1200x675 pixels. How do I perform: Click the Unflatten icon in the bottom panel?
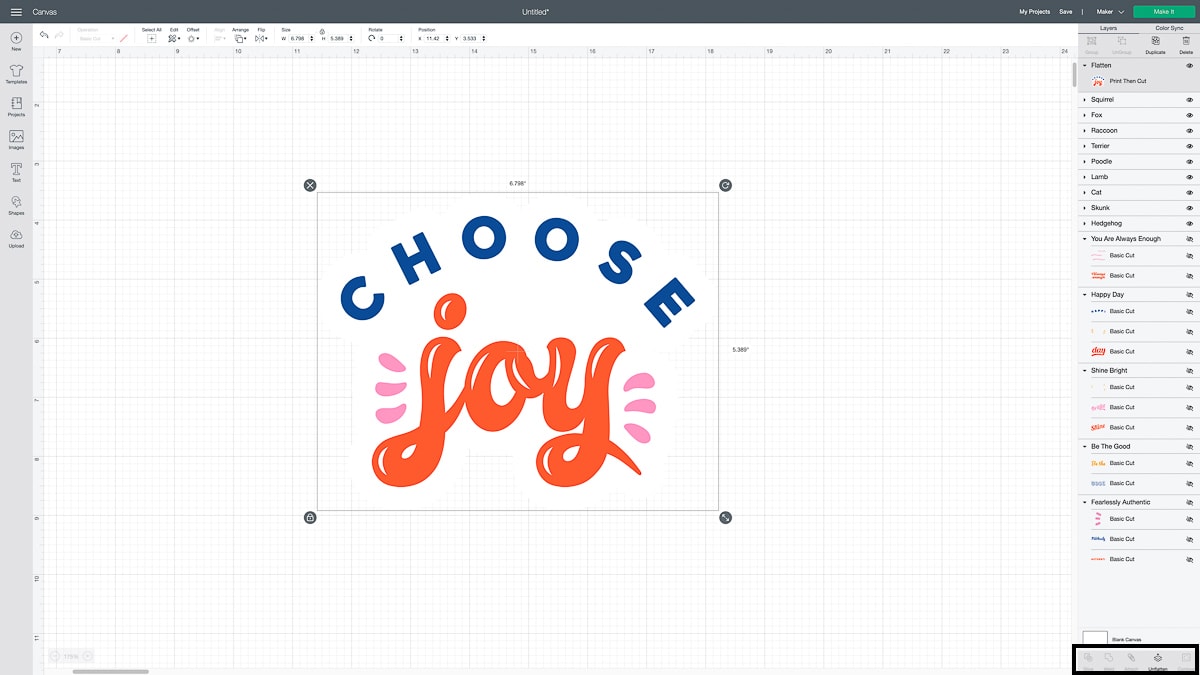click(1158, 659)
